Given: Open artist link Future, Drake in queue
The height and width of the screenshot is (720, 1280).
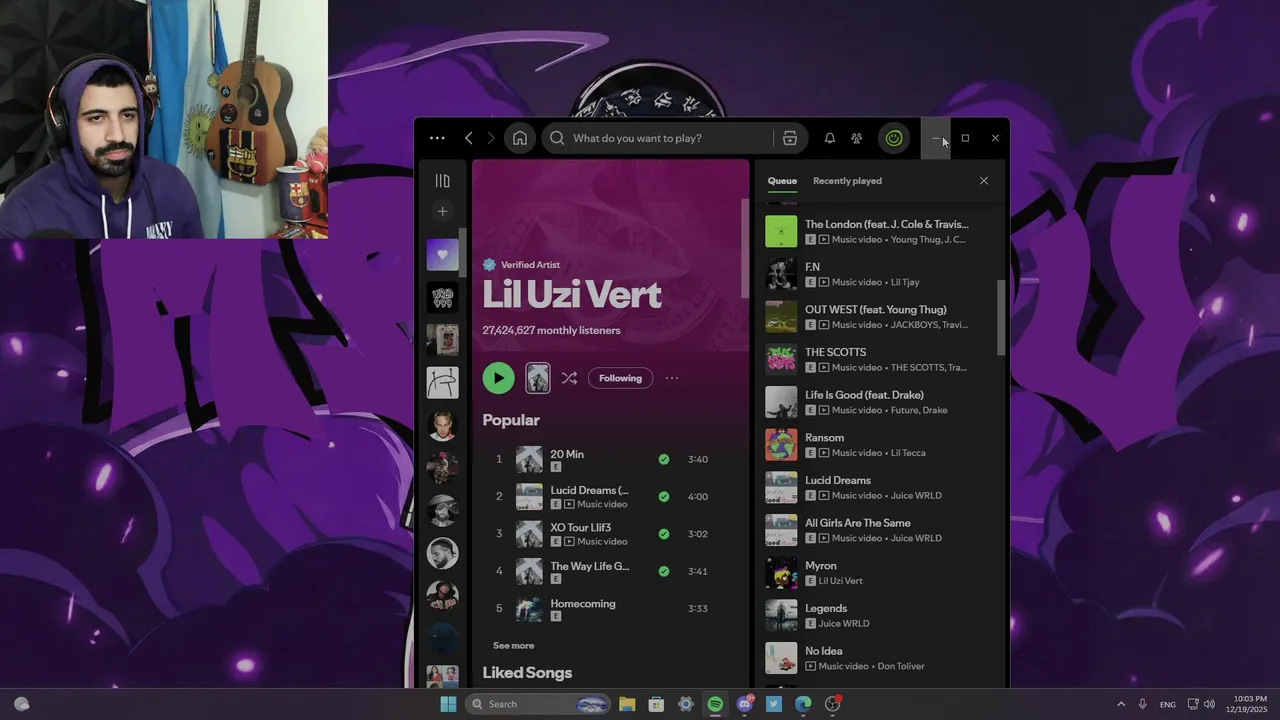Looking at the screenshot, I should (x=919, y=410).
